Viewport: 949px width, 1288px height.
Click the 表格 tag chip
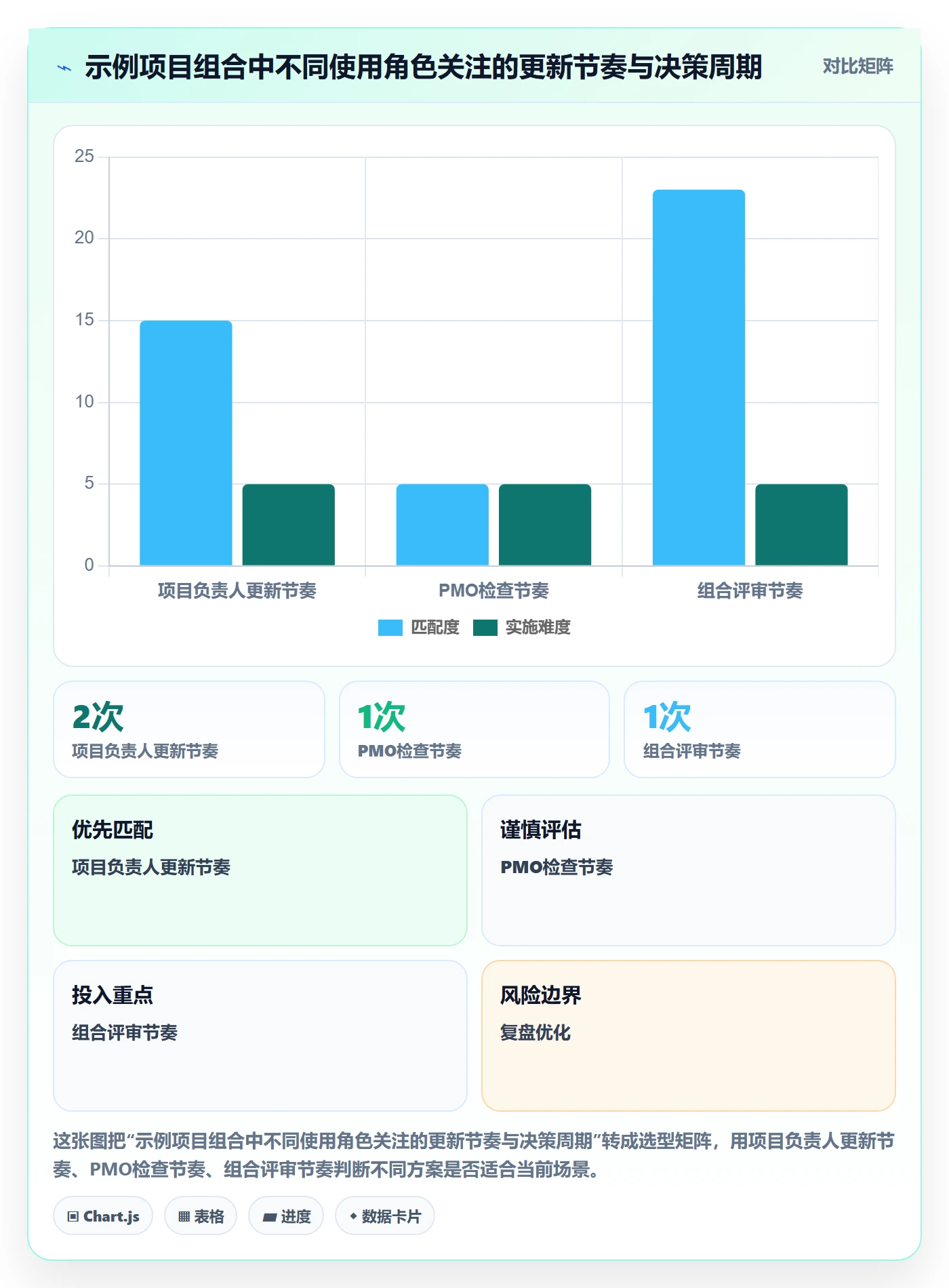click(x=201, y=1216)
